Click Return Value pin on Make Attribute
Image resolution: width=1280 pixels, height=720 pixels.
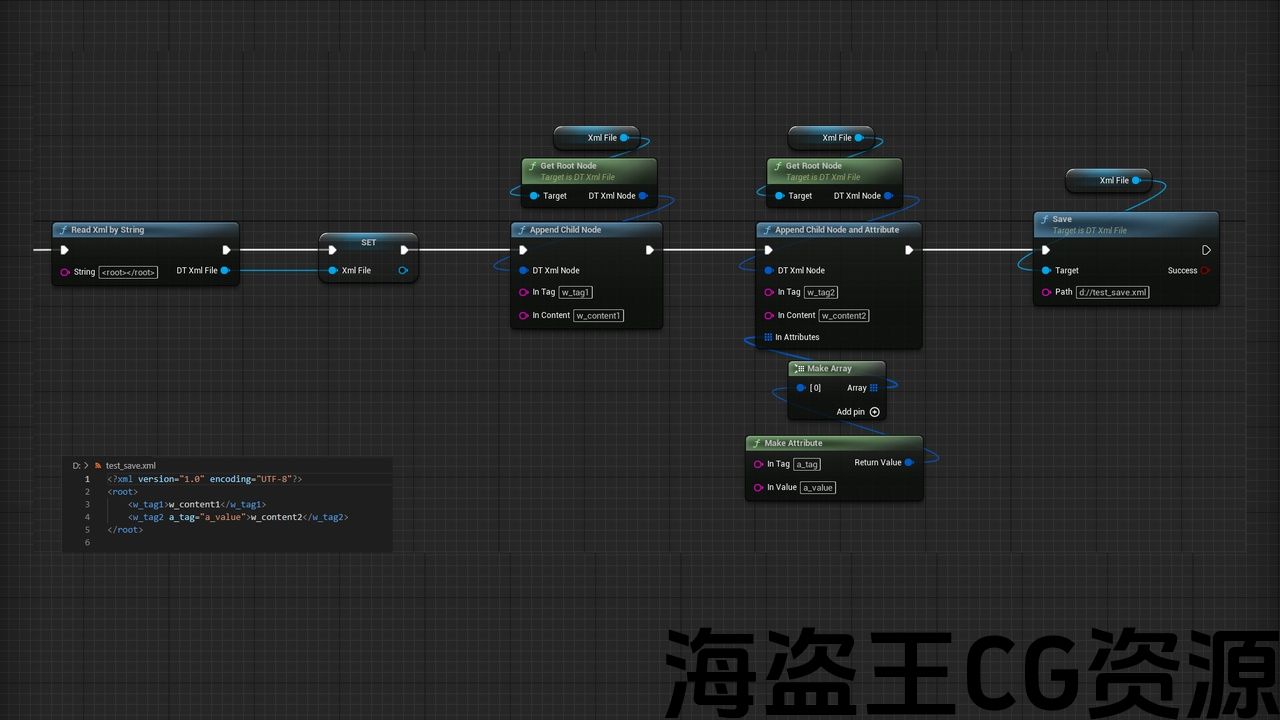908,463
